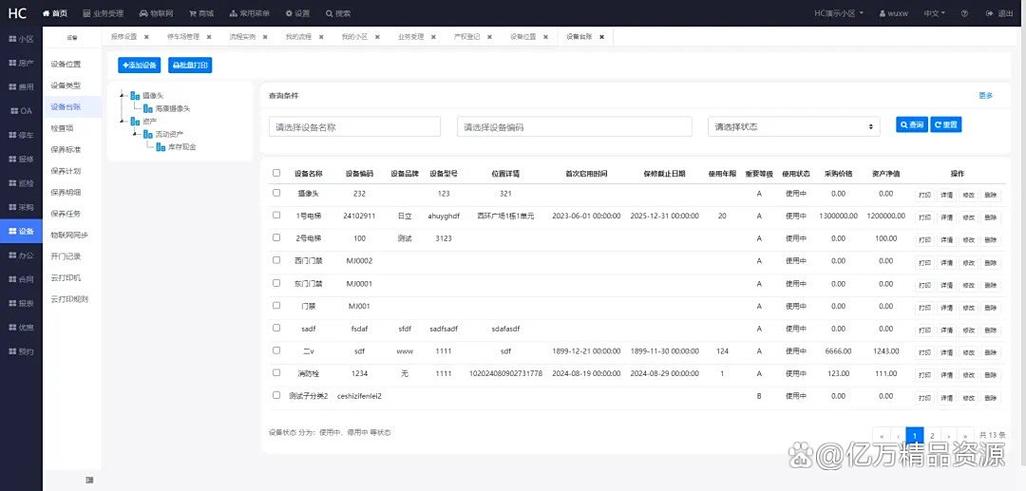Open 设备类型 in the submenu
Image resolution: width=1026 pixels, height=491 pixels.
[x=66, y=85]
